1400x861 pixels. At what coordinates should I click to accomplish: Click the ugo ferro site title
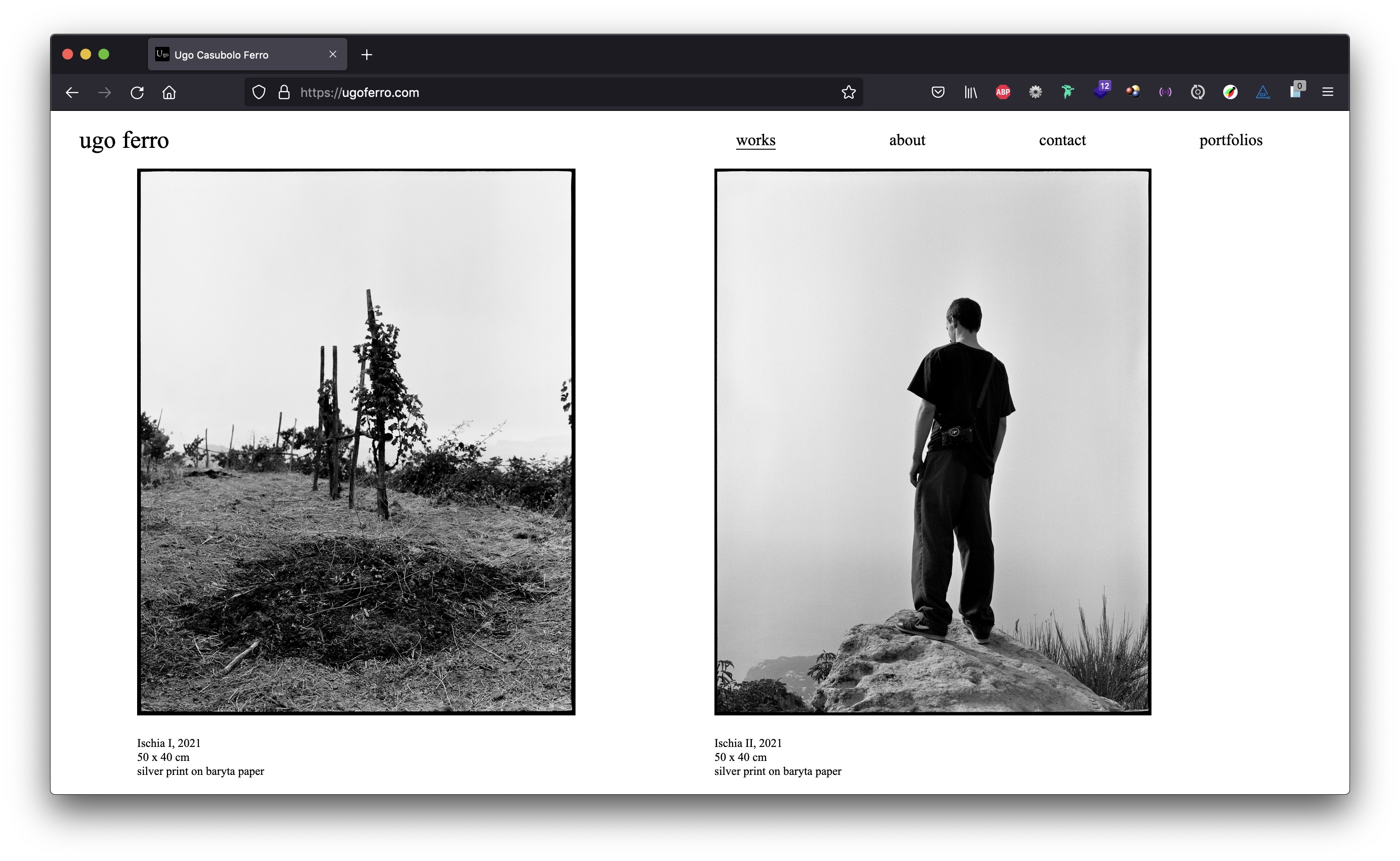(124, 141)
